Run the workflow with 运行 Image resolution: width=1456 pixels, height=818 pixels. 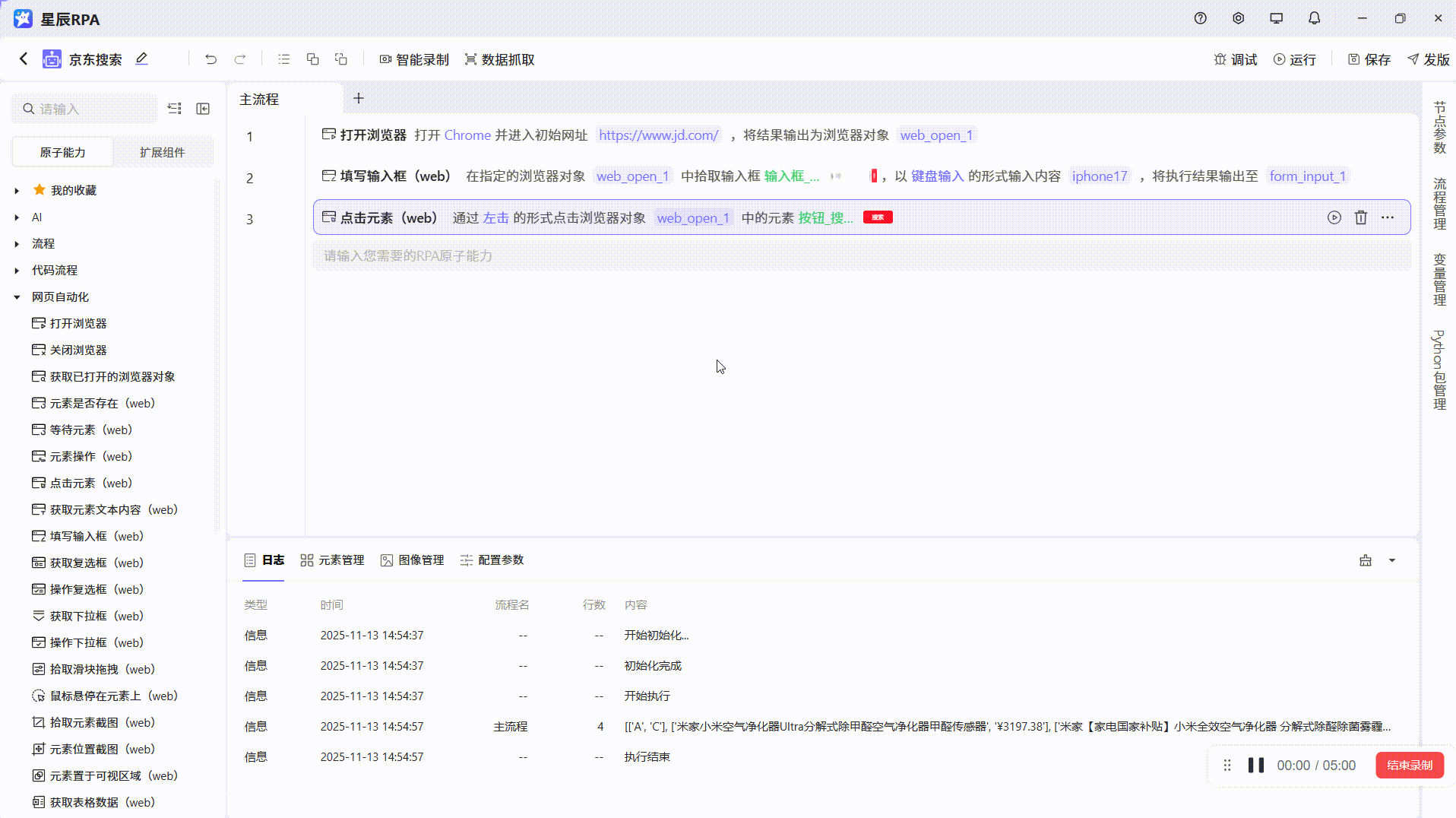tap(1295, 59)
